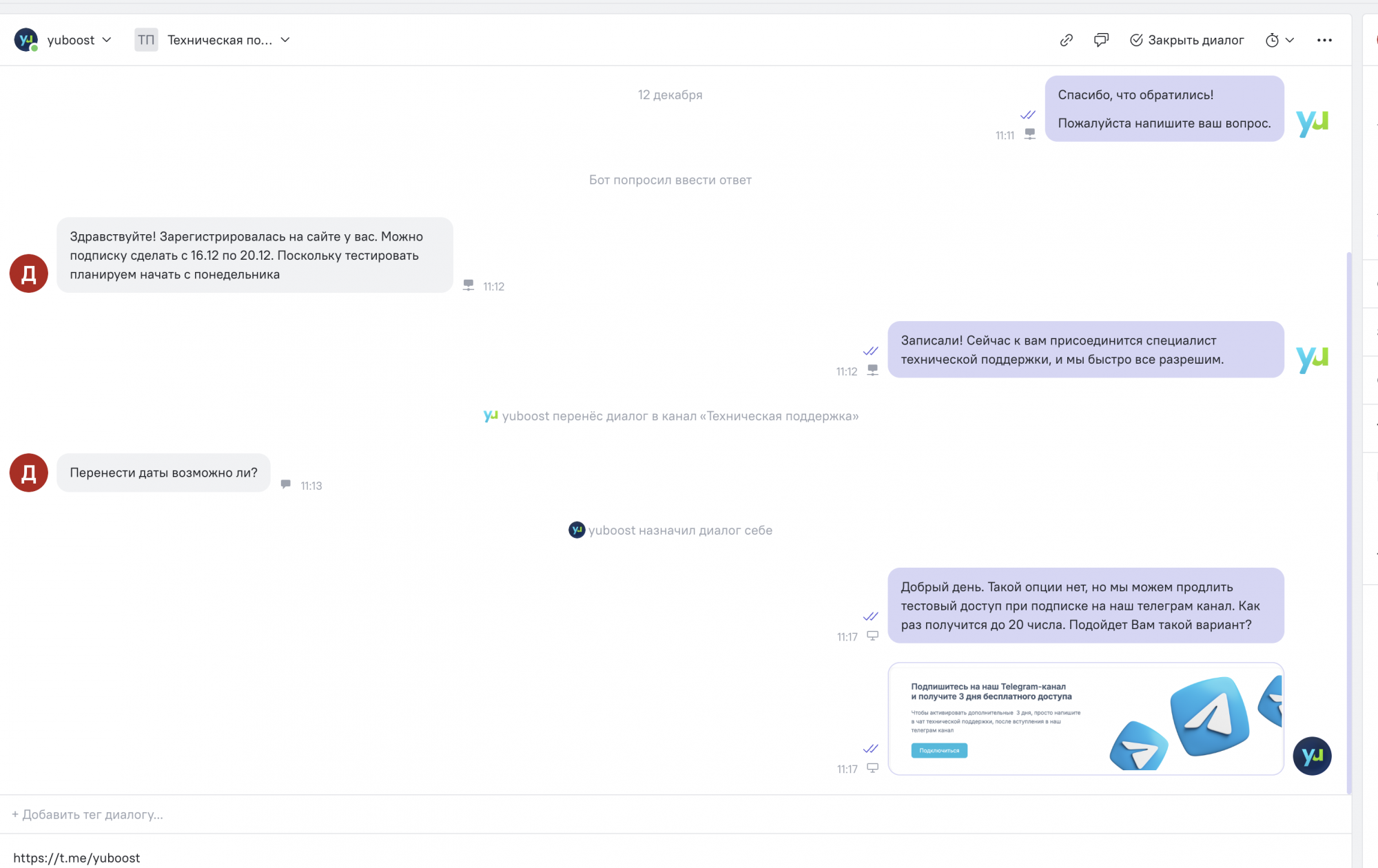Click the ТП channel badge

pos(146,40)
